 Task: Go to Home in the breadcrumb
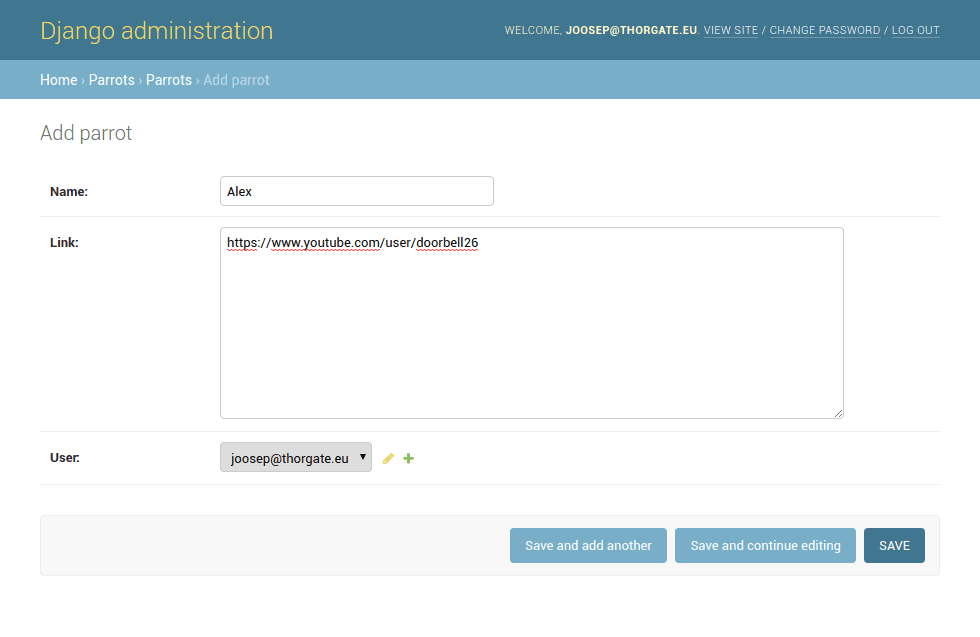[x=58, y=80]
